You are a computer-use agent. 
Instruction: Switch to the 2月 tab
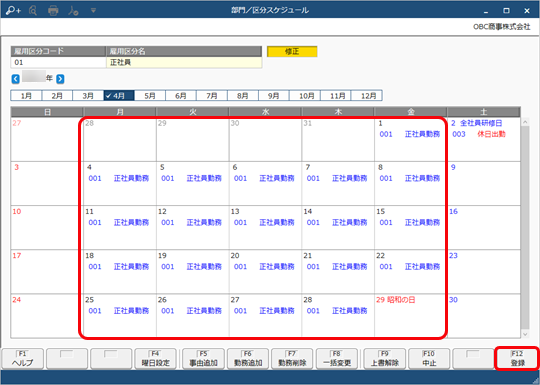pos(57,95)
